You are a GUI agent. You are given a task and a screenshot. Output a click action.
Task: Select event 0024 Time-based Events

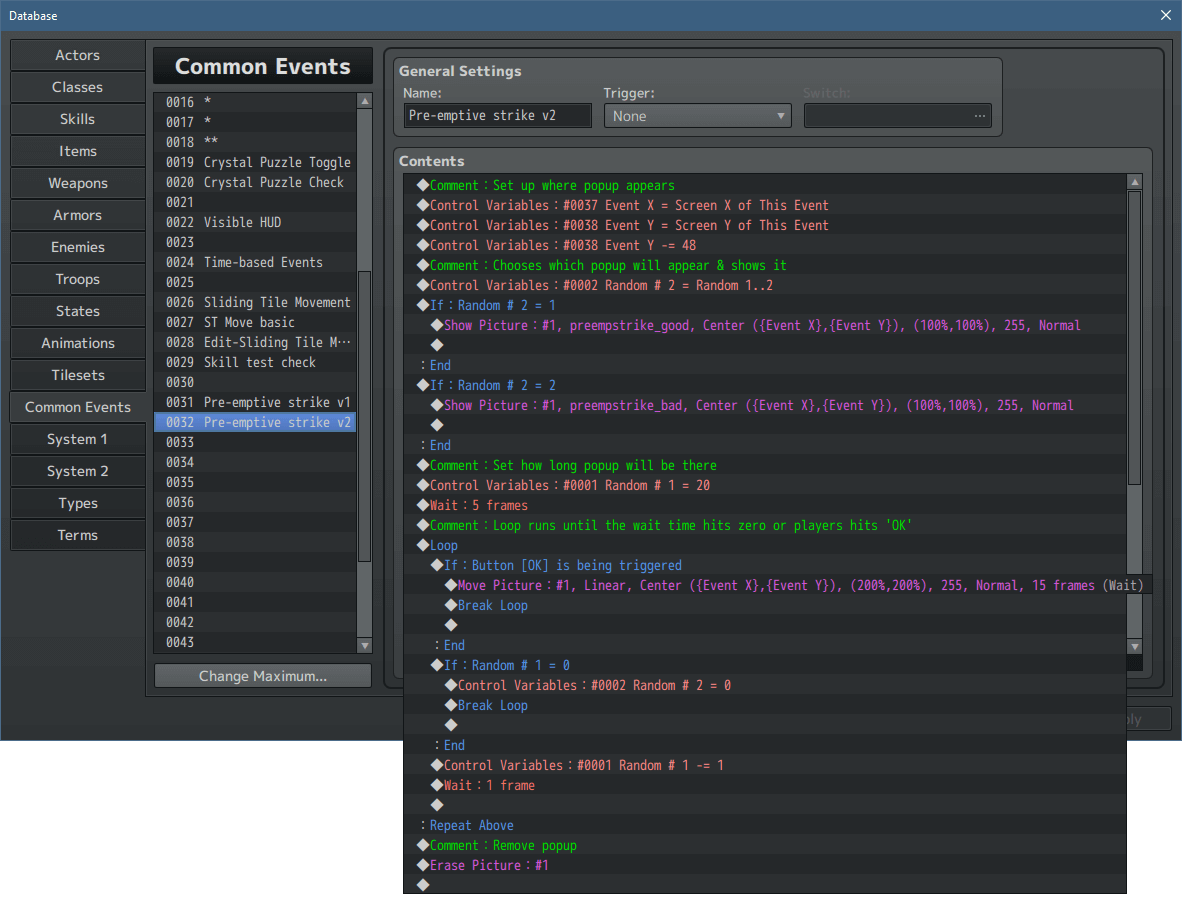[x=256, y=262]
